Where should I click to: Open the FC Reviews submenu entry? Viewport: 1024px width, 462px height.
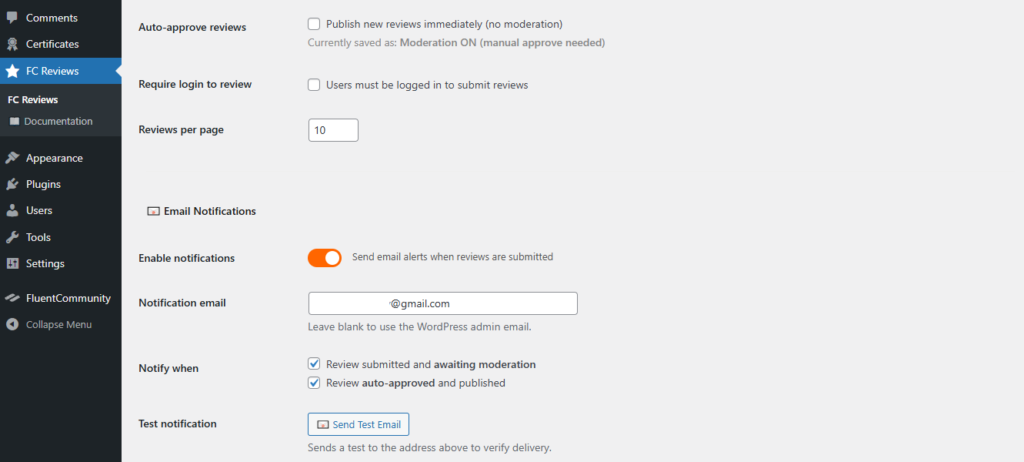[x=33, y=100]
